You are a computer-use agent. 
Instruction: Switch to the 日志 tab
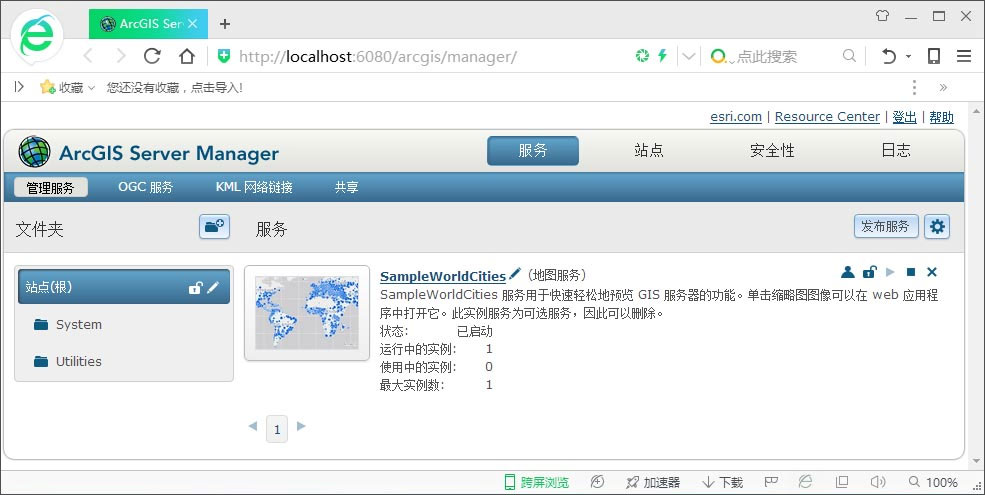[896, 151]
